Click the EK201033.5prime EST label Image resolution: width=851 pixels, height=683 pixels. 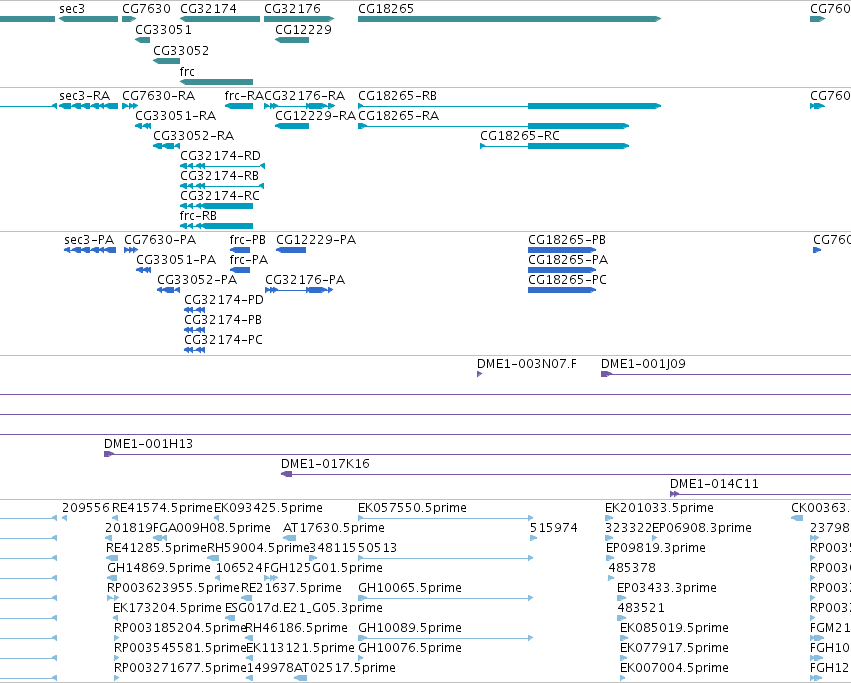click(659, 508)
